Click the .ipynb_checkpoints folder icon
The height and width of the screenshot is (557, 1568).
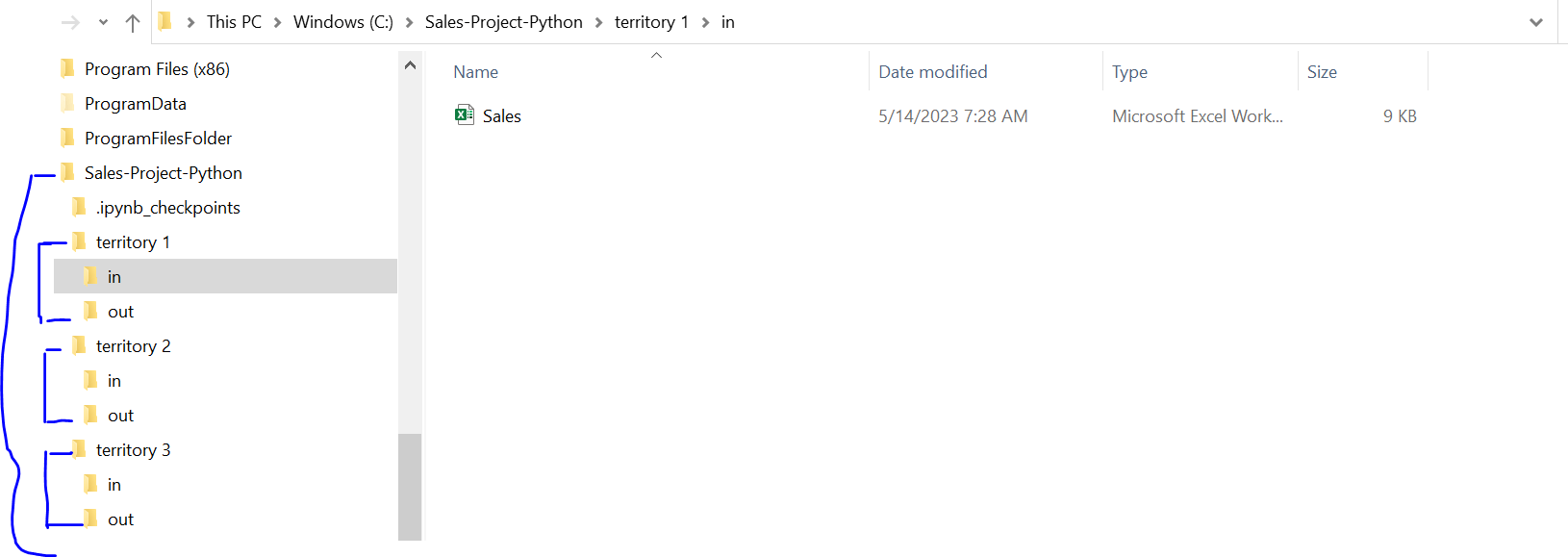tap(80, 207)
